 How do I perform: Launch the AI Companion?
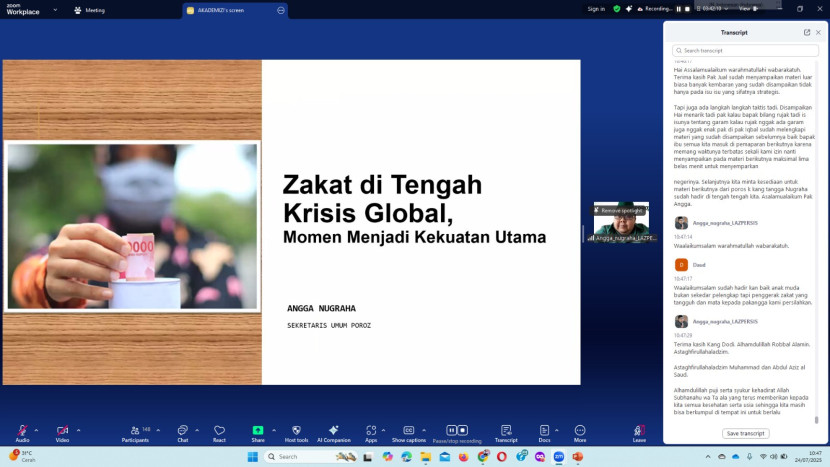coord(334,431)
